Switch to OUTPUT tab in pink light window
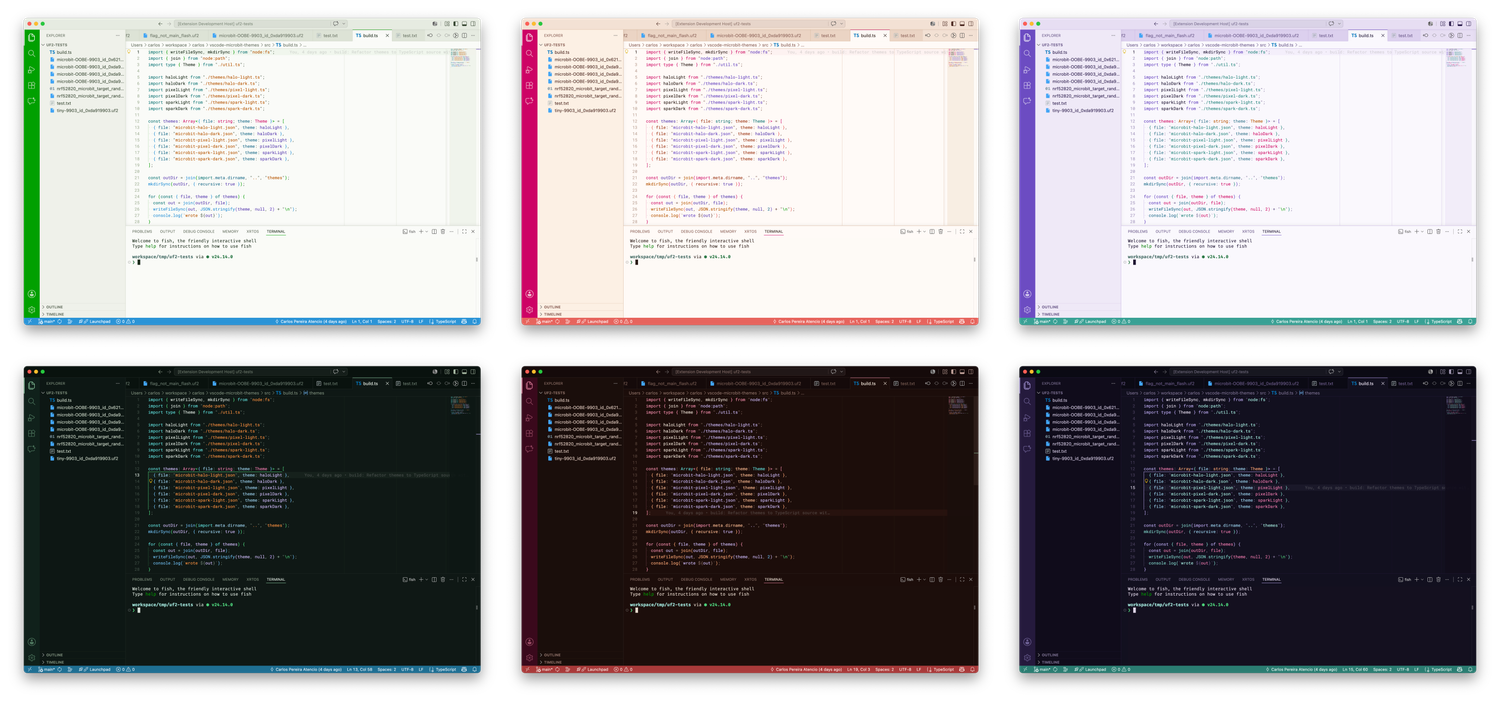The image size is (1500, 703). pyautogui.click(x=665, y=231)
